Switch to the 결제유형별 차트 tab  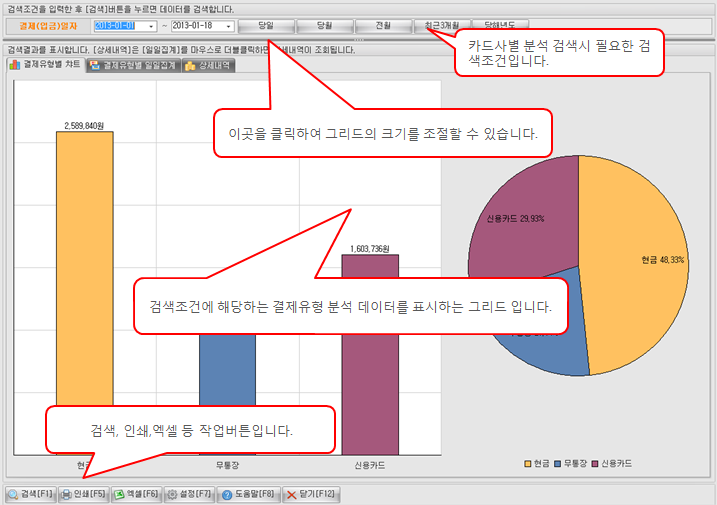pyautogui.click(x=46, y=64)
